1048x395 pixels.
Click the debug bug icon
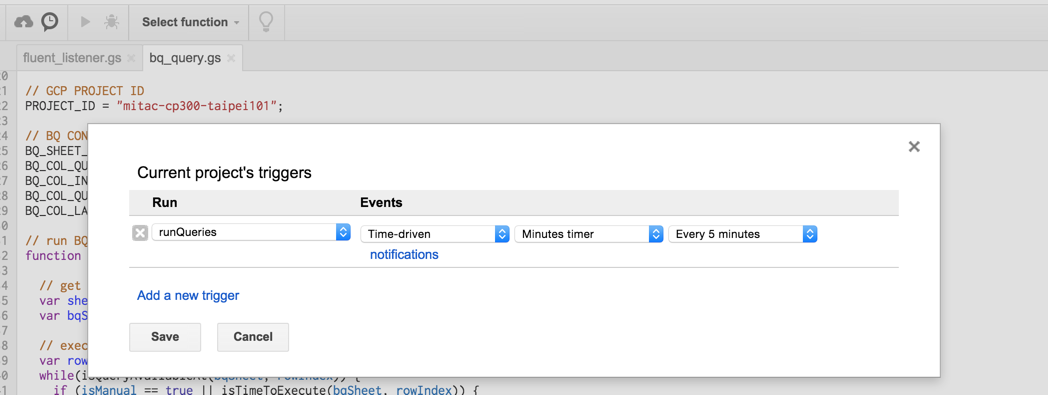(x=111, y=22)
